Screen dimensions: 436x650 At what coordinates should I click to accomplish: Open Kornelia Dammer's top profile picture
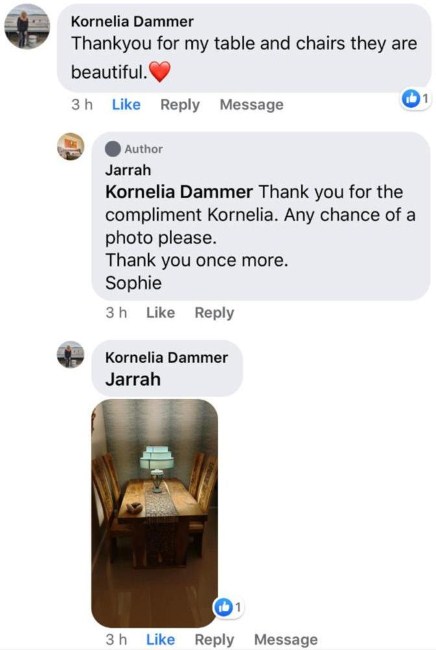[x=27, y=27]
